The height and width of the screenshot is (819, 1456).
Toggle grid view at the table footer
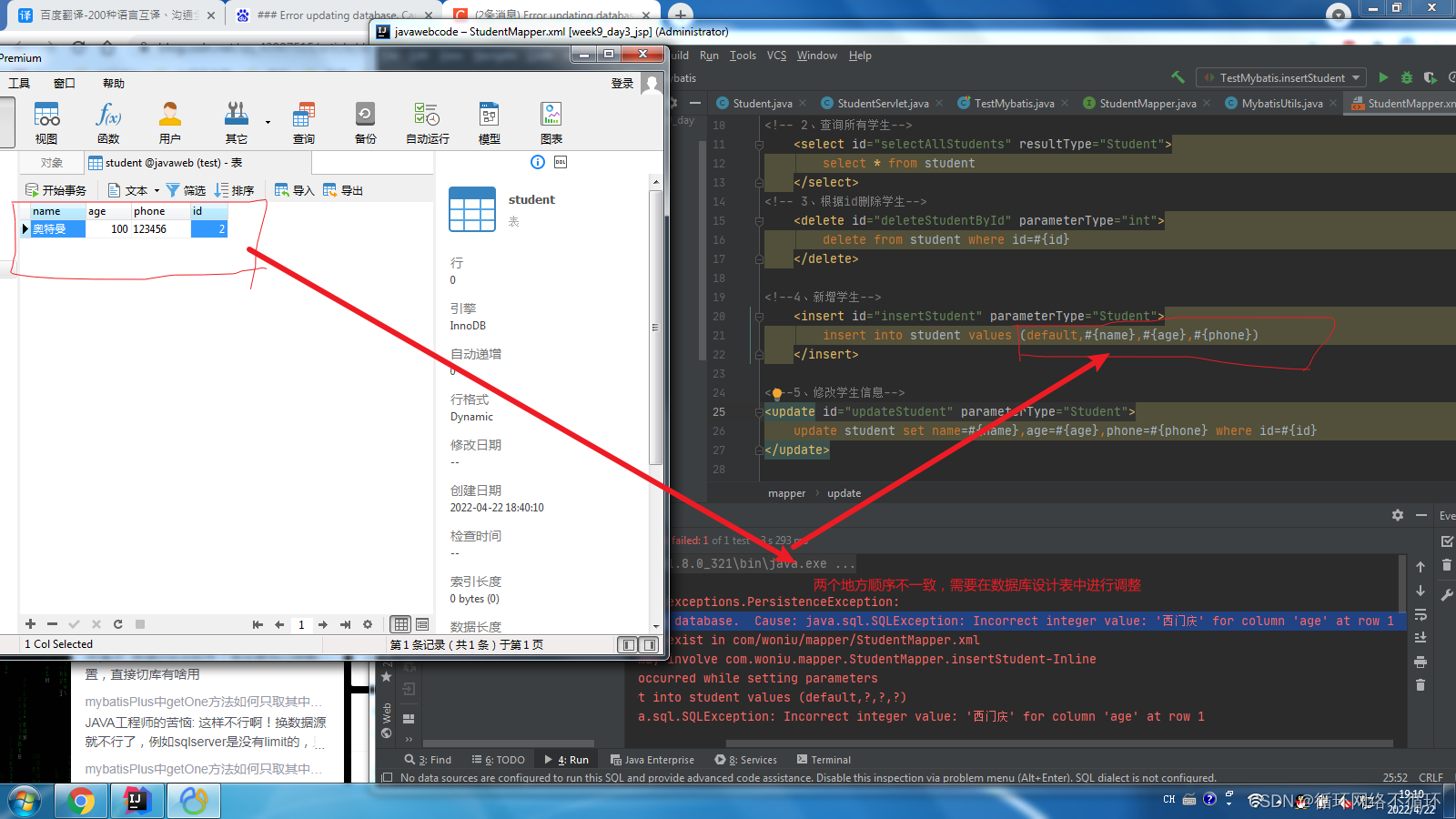(400, 624)
